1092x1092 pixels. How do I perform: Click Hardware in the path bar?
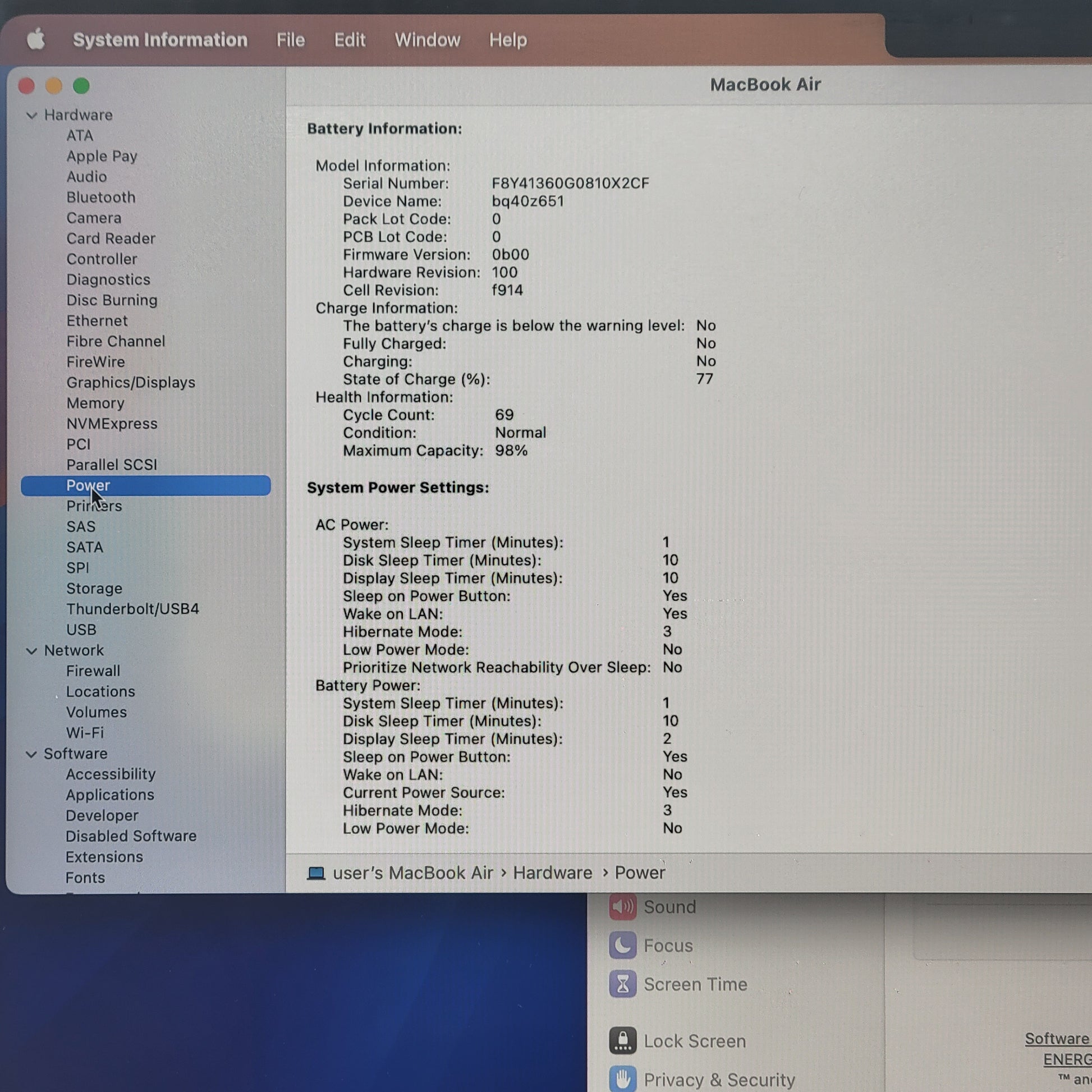(552, 873)
